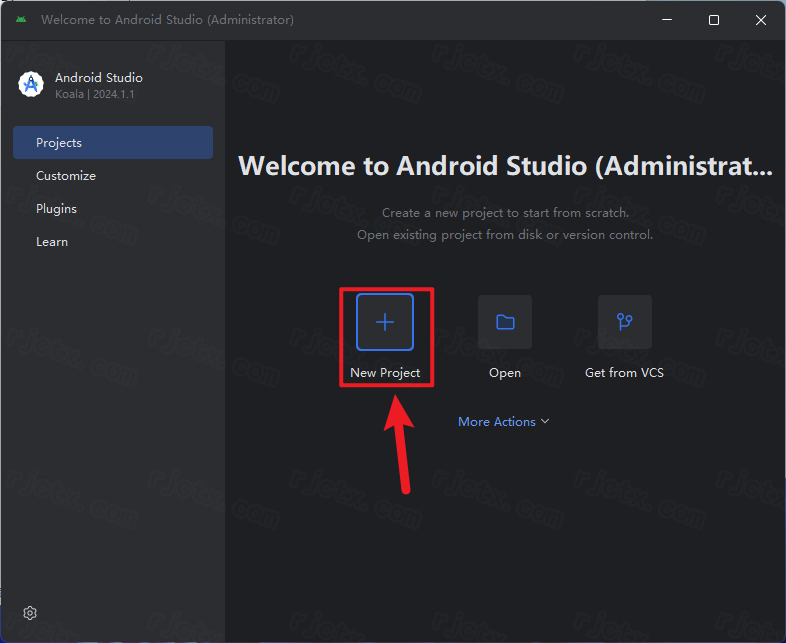786x643 pixels.
Task: Click the Android icon in title bar
Action: 21,20
